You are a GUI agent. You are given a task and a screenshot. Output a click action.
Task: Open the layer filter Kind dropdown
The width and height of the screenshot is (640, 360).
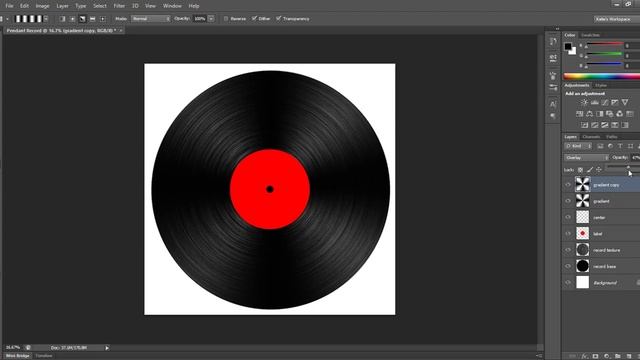click(578, 146)
